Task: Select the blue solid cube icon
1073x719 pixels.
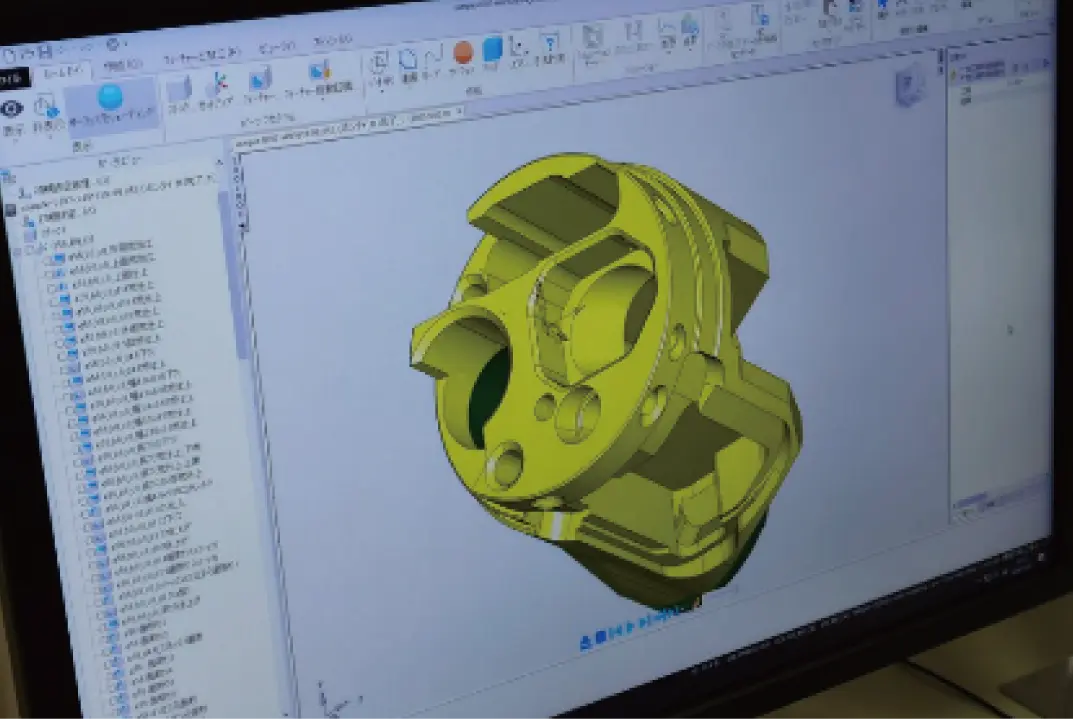Action: click(493, 49)
